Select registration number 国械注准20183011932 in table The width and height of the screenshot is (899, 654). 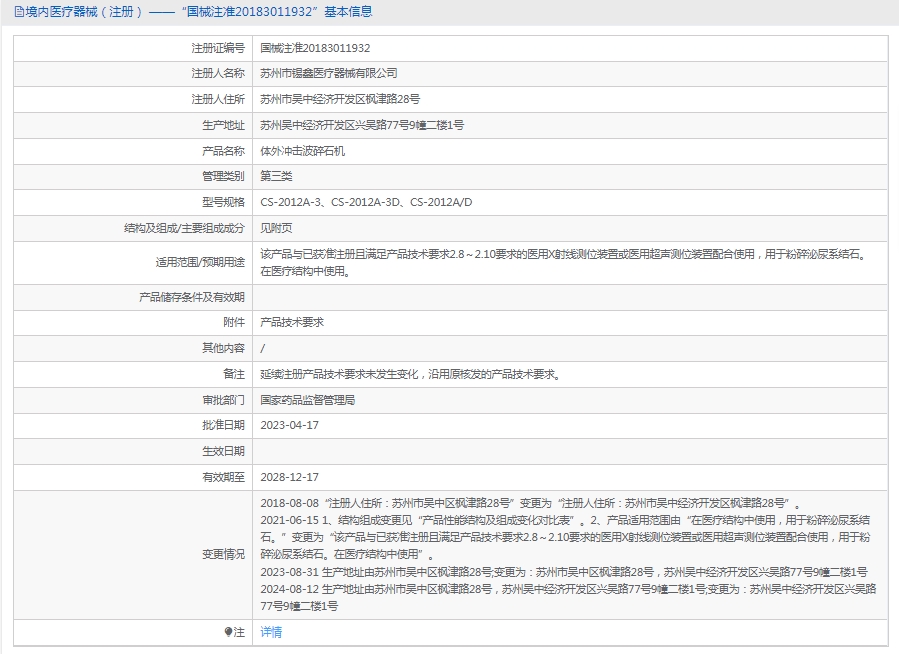(x=315, y=48)
